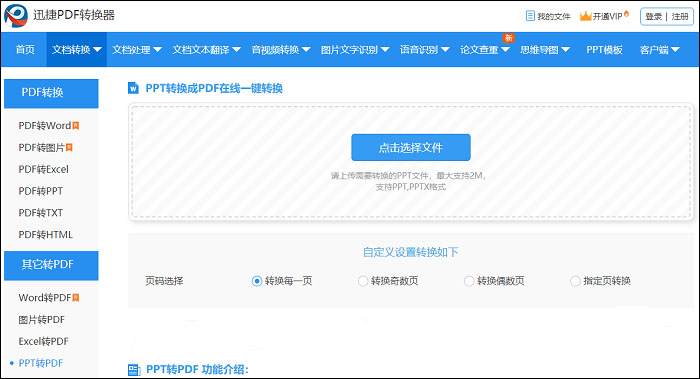Viewport: 700px width, 379px height.
Task: Click the blue document icon beside PPT转换成PDF title
Action: [133, 88]
